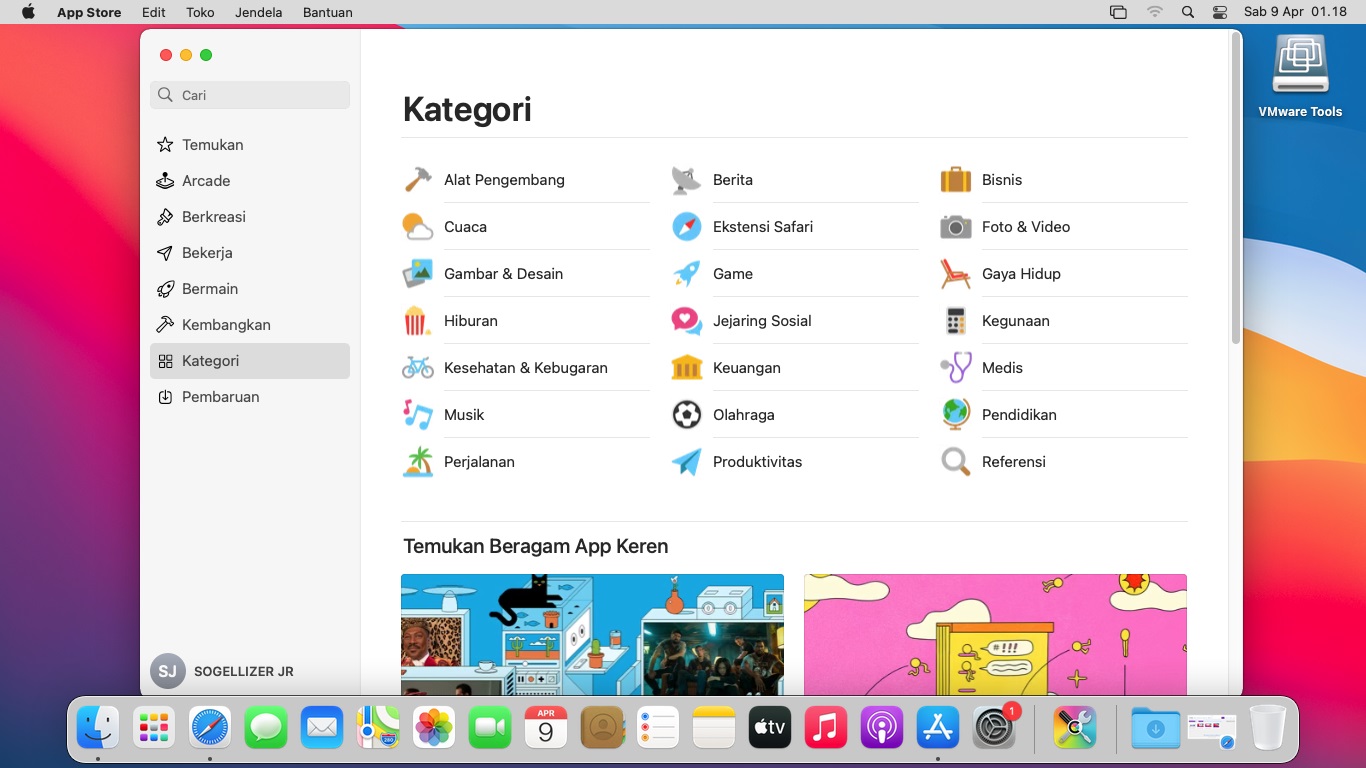Open Launchpad from the Dock
1366x768 pixels.
[154, 728]
